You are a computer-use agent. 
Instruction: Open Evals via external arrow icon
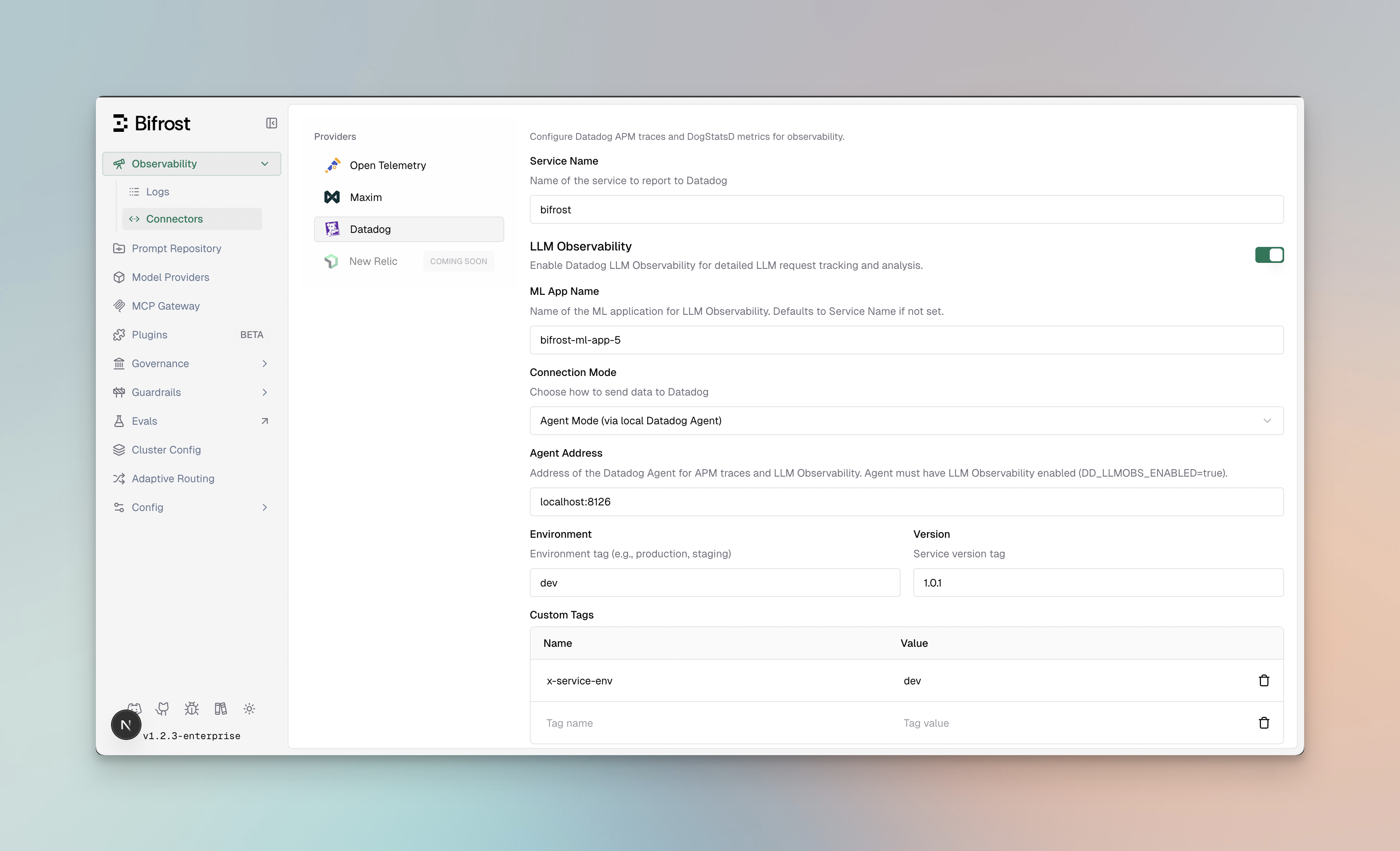pyautogui.click(x=264, y=421)
